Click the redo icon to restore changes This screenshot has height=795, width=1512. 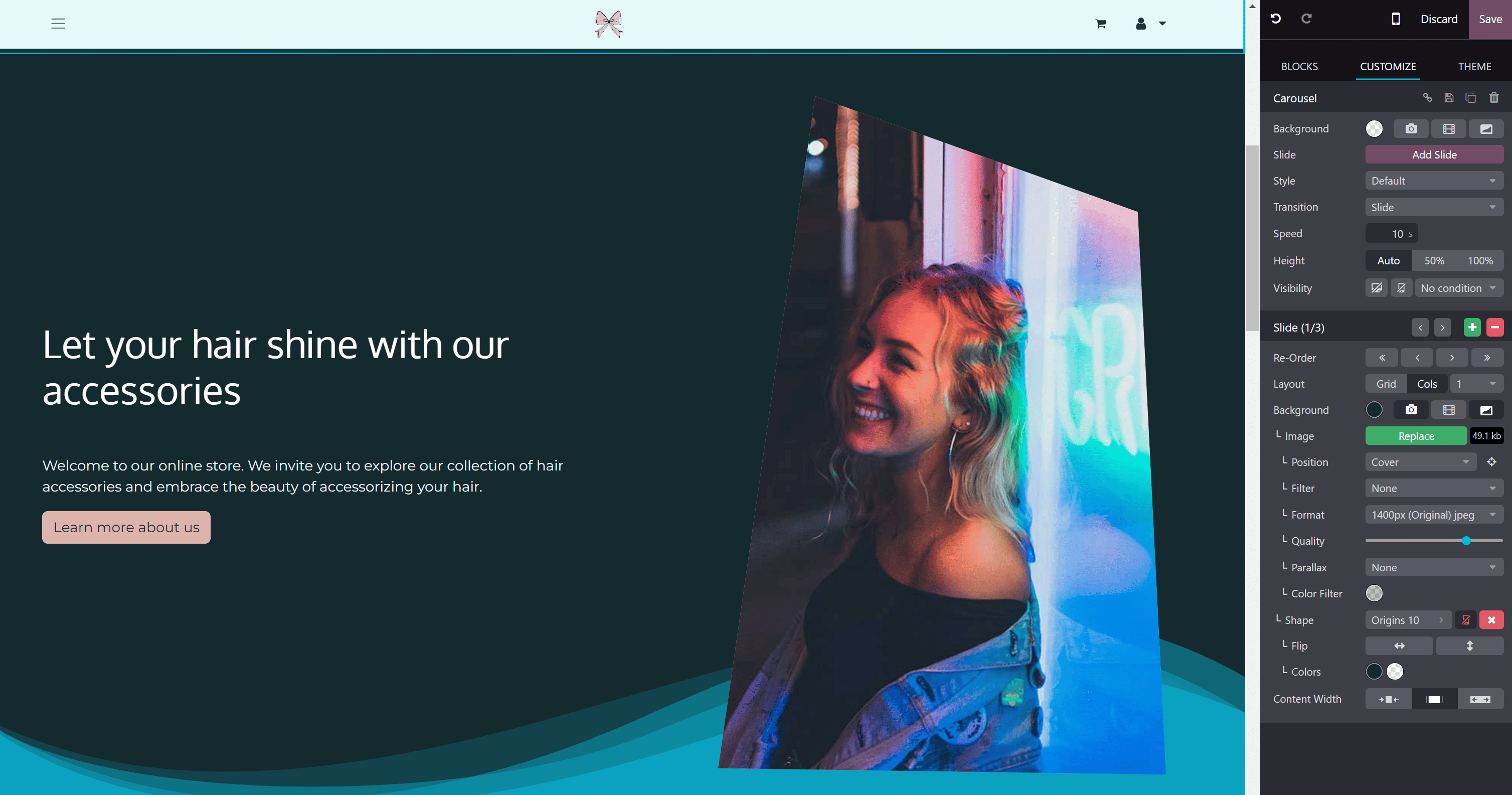[1307, 18]
